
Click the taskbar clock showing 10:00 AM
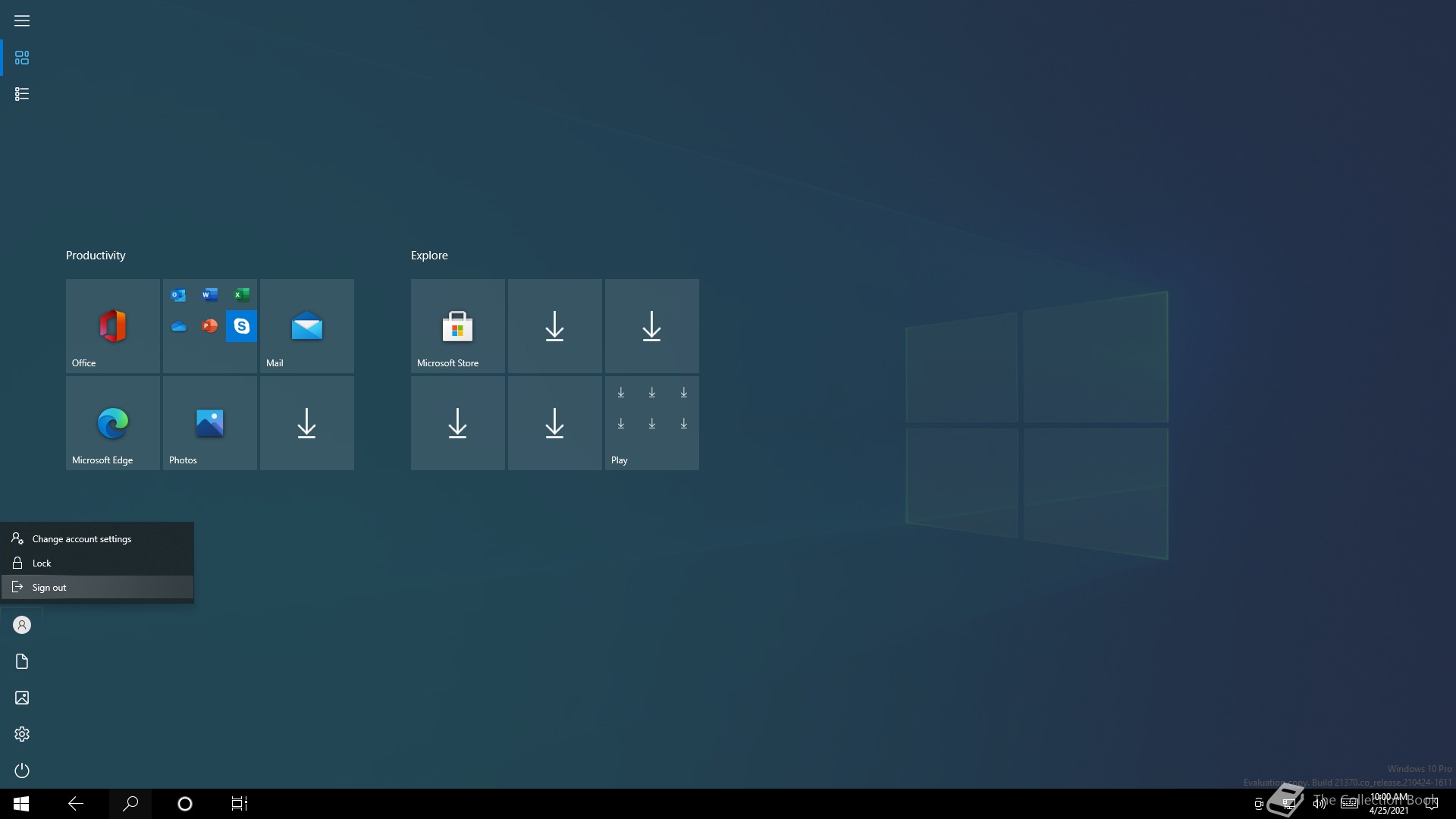click(x=1389, y=804)
